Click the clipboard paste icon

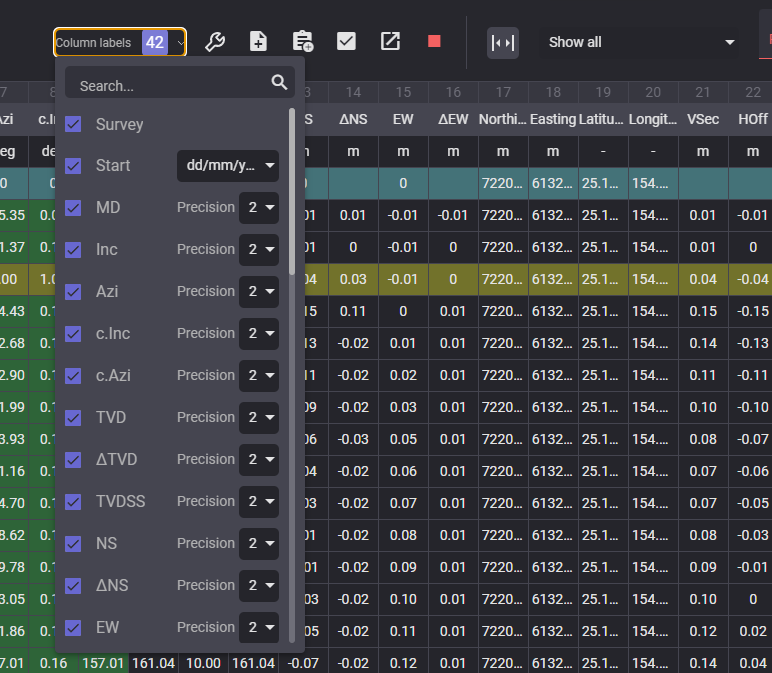[302, 42]
